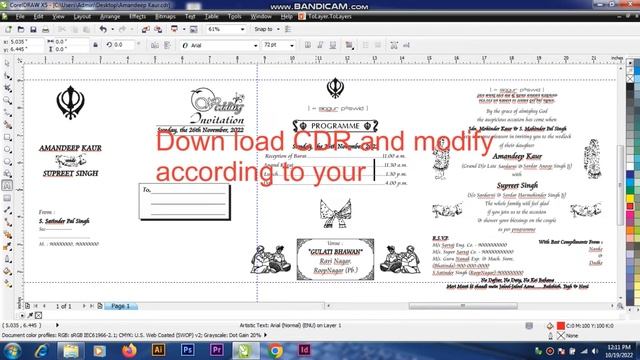Select the Smart Fill tool
This screenshot has height=360, width=640.
tap(7, 124)
